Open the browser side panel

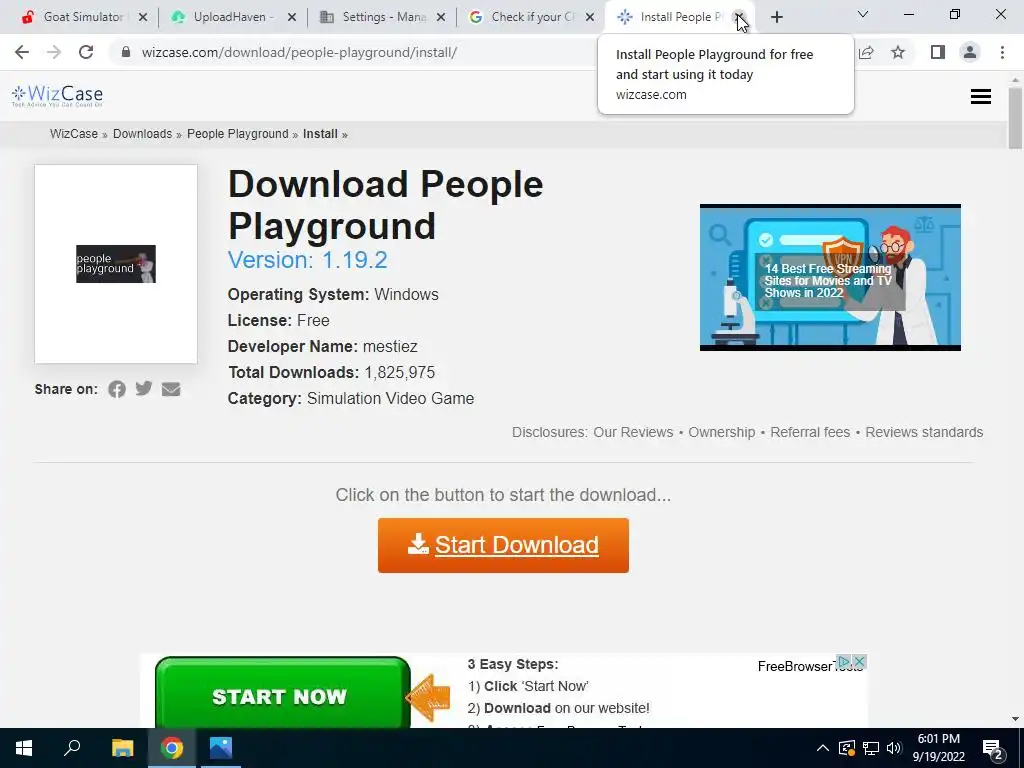tap(938, 52)
